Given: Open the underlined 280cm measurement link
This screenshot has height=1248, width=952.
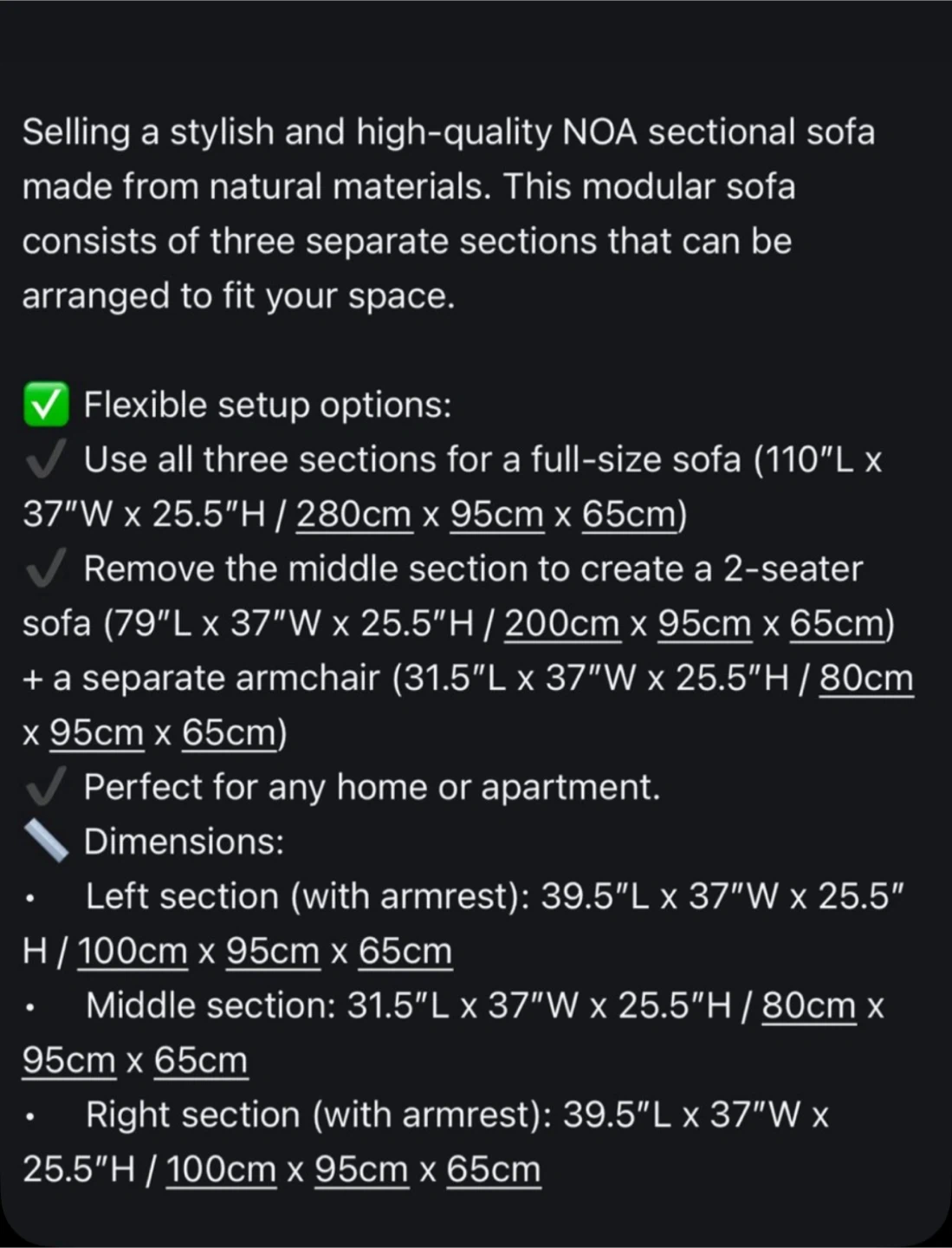Looking at the screenshot, I should 353,515.
